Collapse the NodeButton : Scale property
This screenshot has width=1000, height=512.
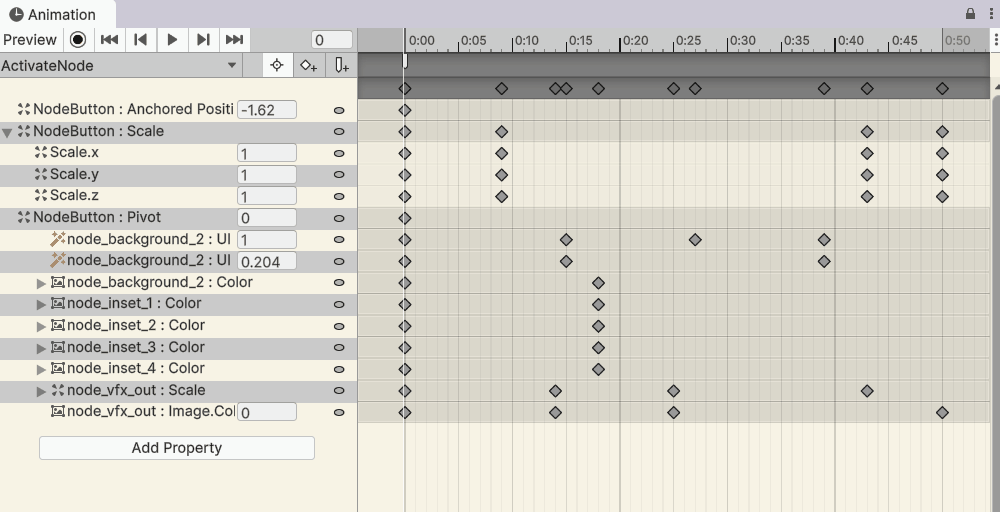[7, 133]
